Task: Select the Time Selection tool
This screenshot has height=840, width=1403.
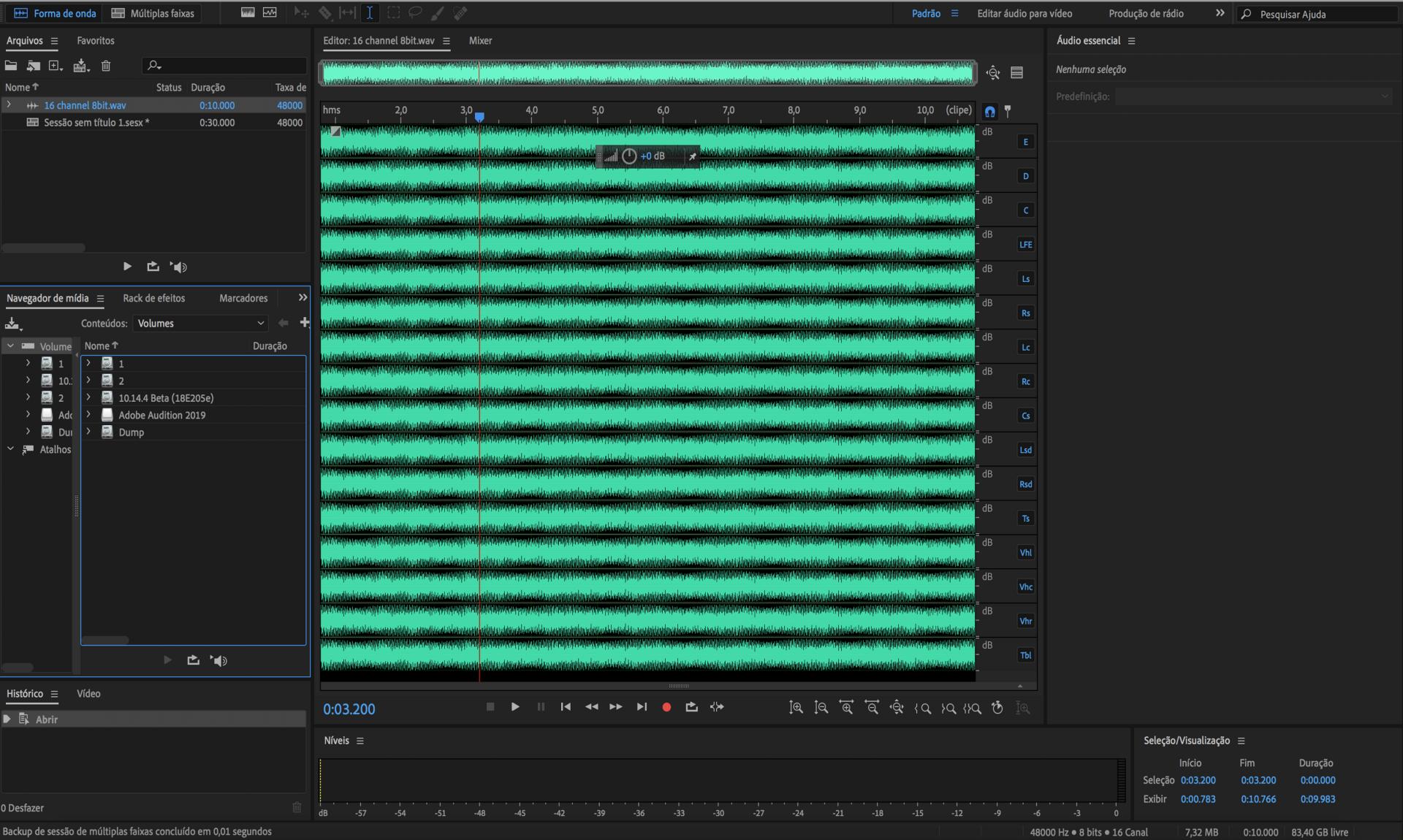Action: click(370, 13)
